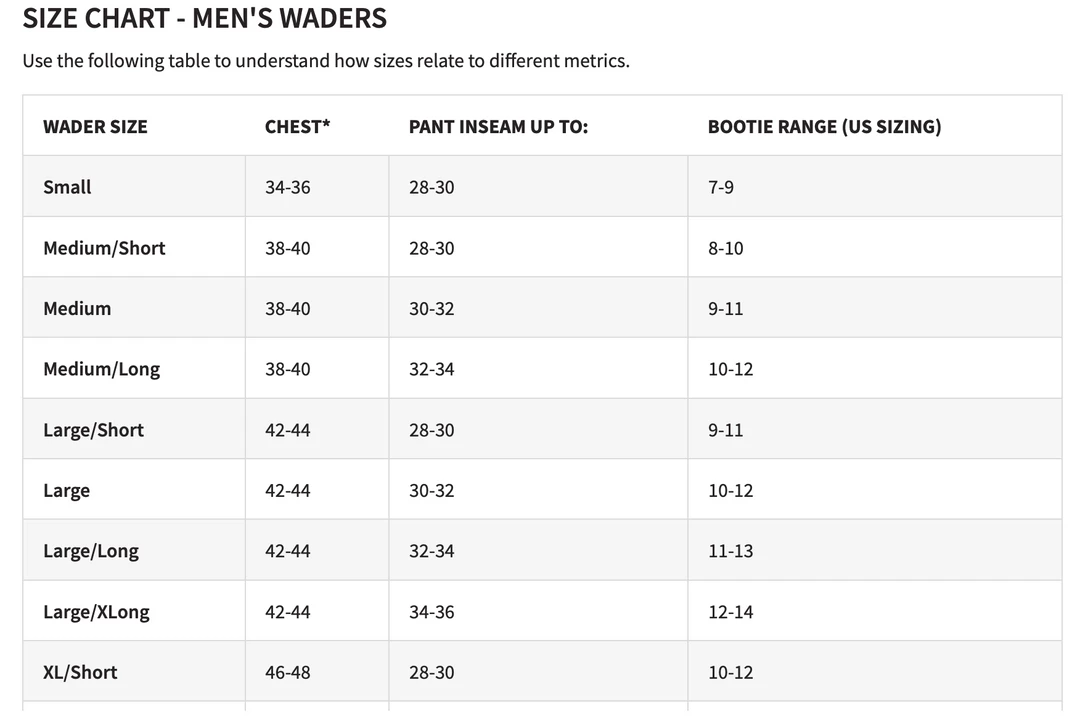This screenshot has width=1080, height=725.
Task: Click the 34-36 inseam value for Large/XLong
Action: [431, 612]
